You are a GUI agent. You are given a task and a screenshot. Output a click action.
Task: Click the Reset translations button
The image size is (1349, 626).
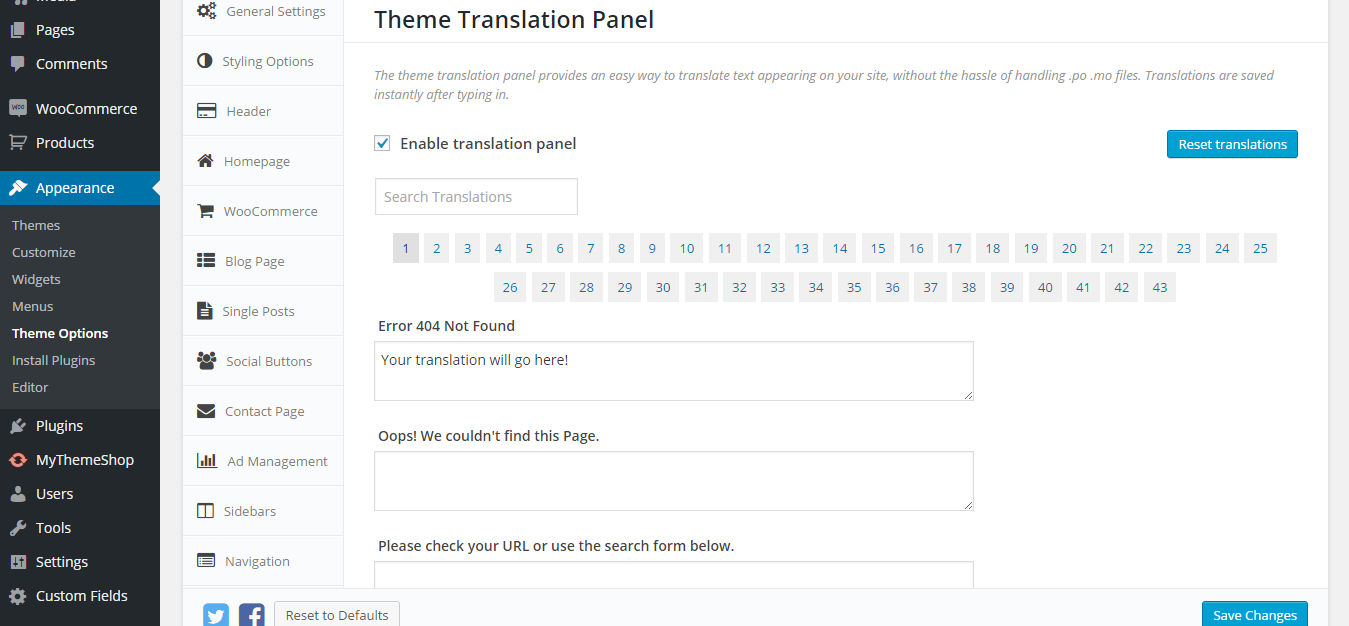click(1232, 144)
